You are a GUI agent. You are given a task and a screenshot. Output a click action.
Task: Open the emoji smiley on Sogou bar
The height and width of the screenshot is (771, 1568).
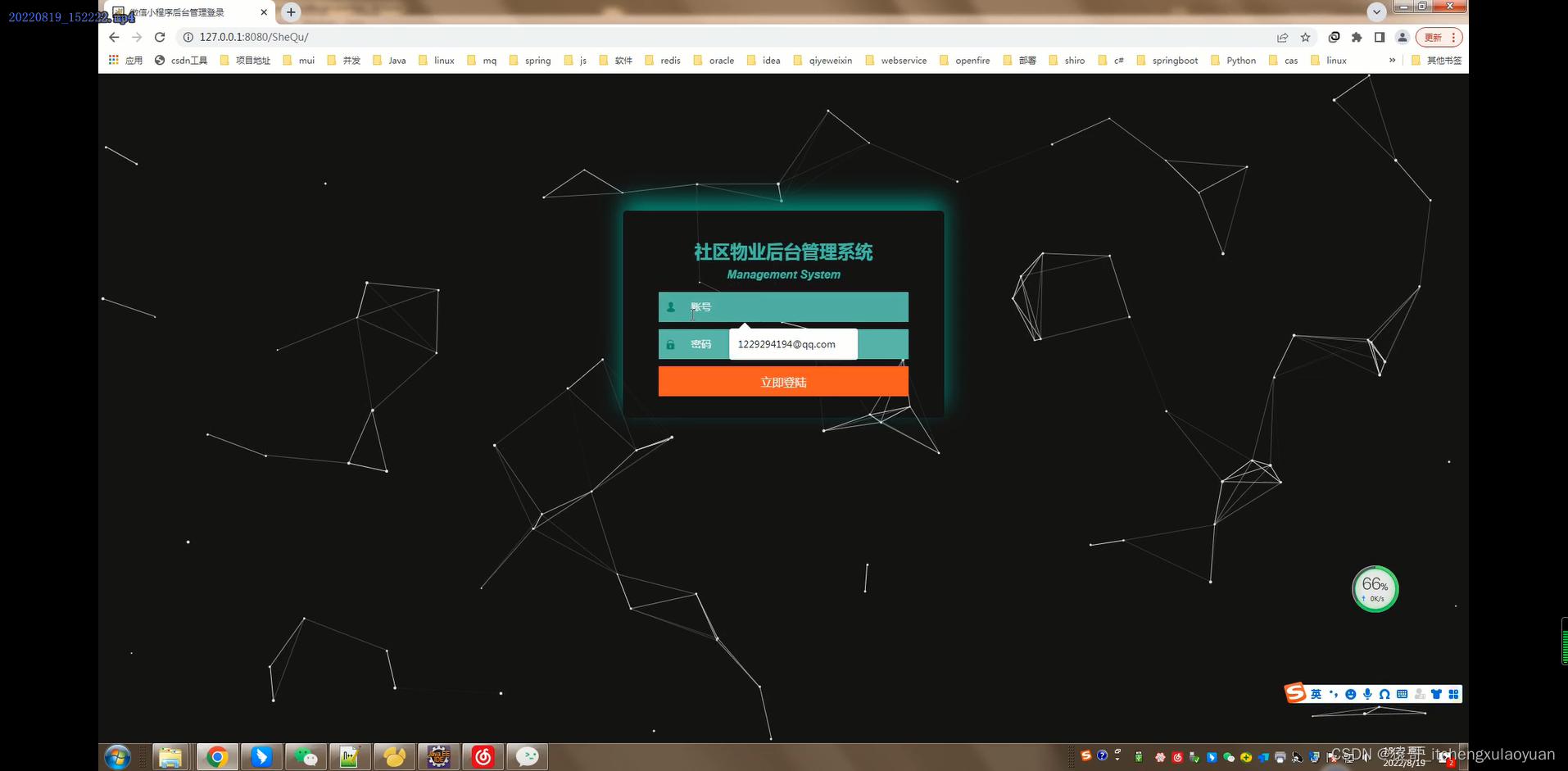click(x=1350, y=694)
